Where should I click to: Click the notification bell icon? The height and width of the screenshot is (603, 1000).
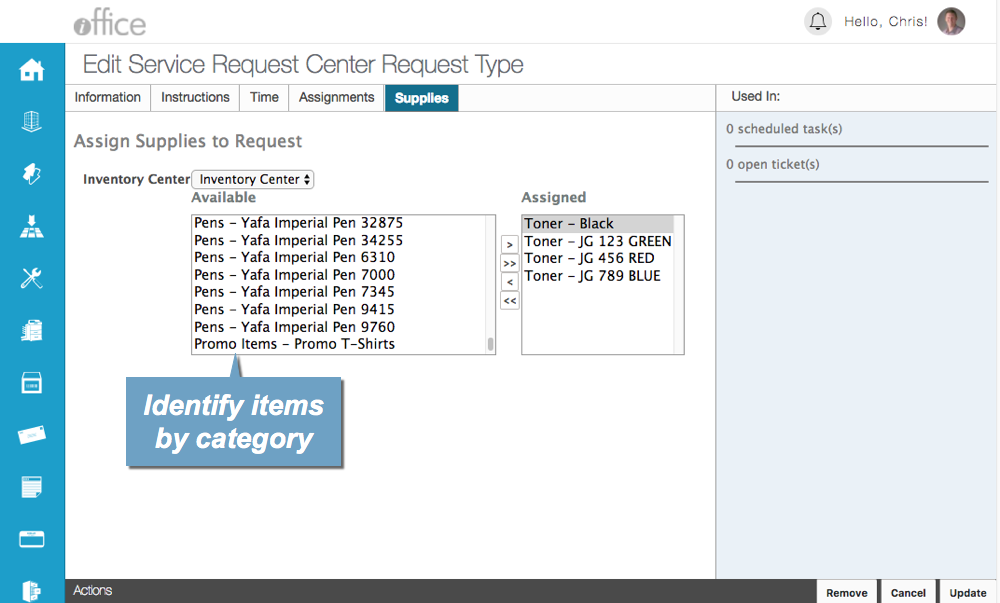[x=818, y=22]
